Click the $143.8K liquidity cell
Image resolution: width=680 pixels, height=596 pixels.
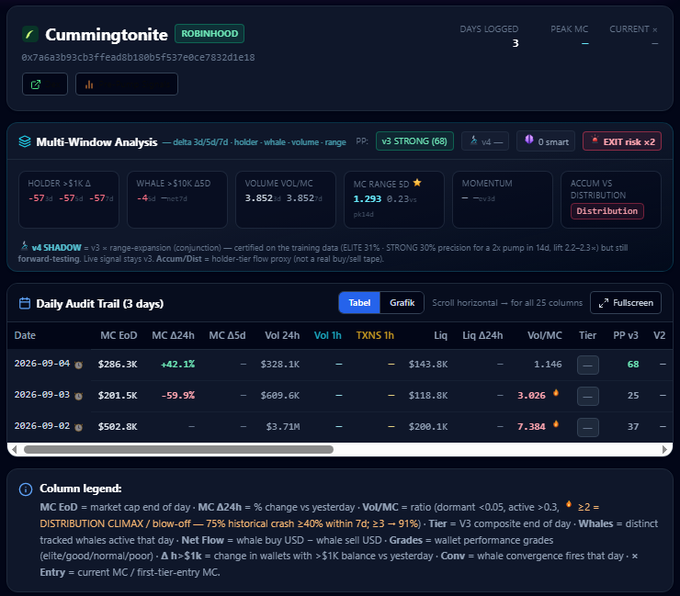point(428,364)
